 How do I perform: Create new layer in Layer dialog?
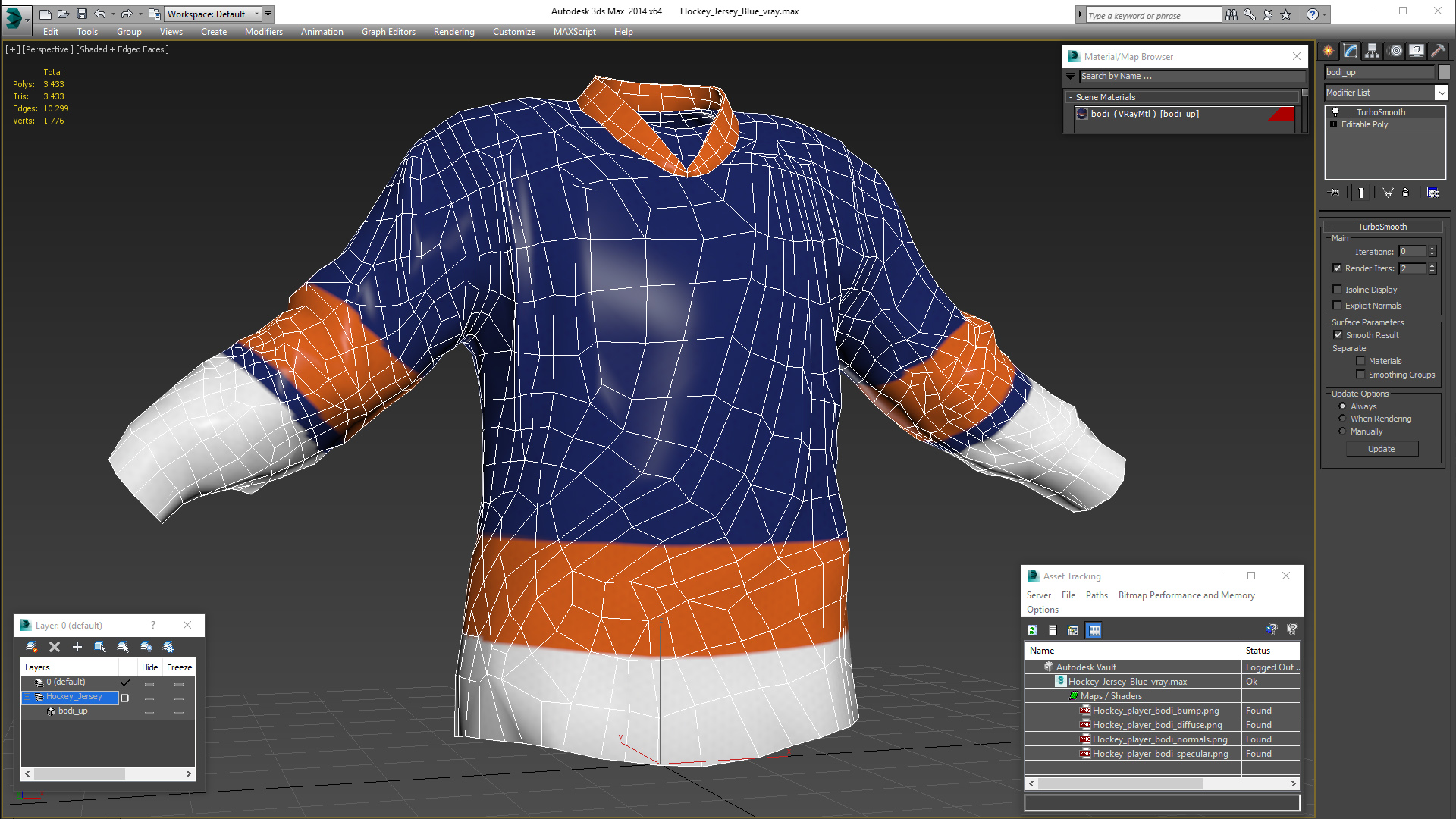[x=31, y=647]
